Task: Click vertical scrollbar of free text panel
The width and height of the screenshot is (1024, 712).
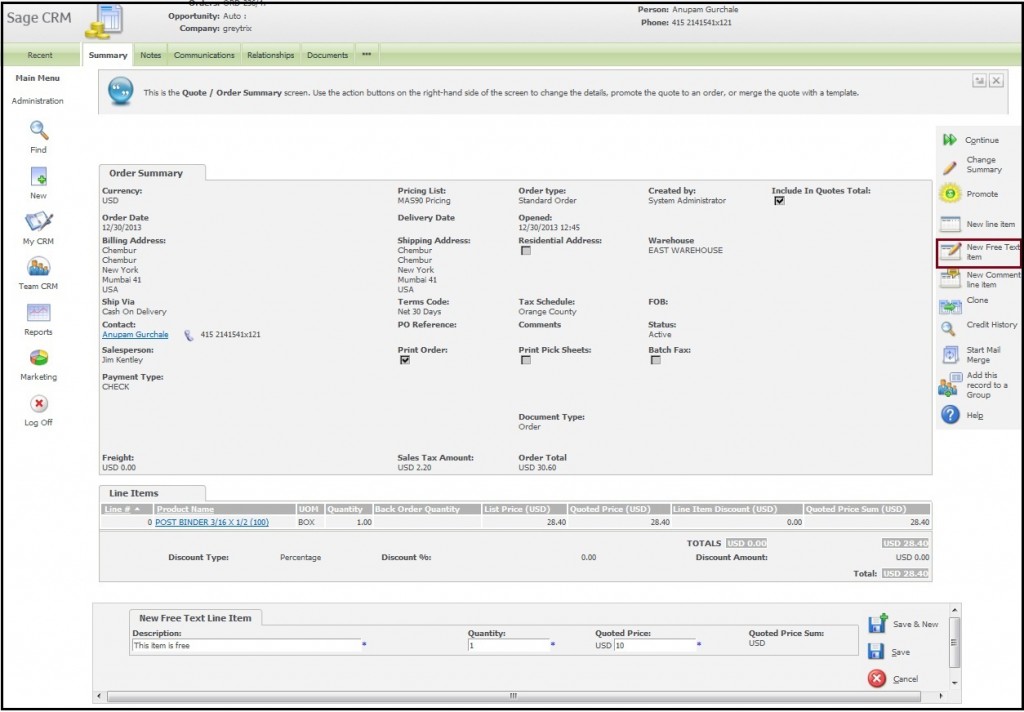Action: 954,643
